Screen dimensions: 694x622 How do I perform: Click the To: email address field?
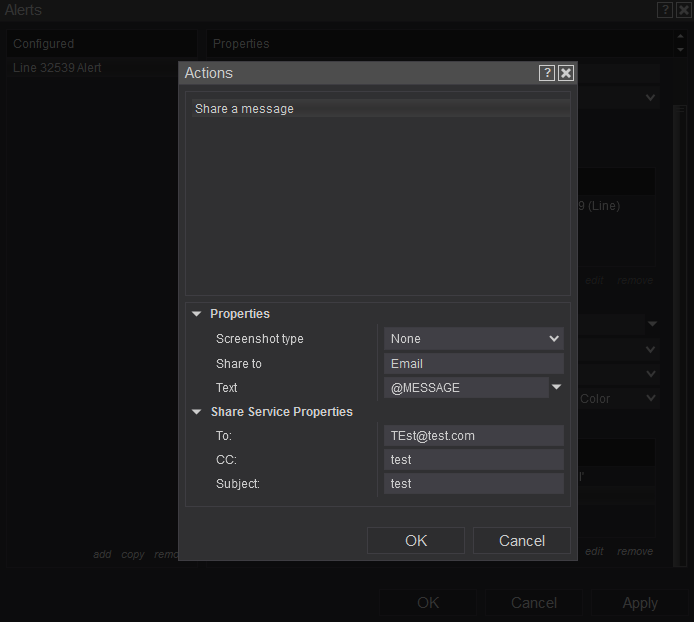tap(474, 436)
